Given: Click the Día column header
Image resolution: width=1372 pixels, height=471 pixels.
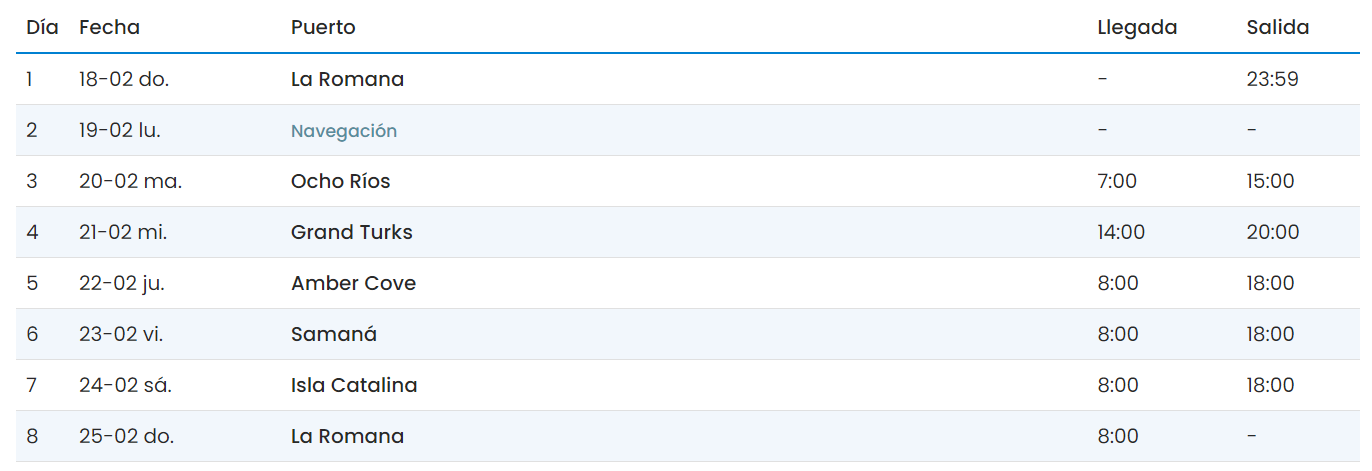Looking at the screenshot, I should click(x=42, y=27).
